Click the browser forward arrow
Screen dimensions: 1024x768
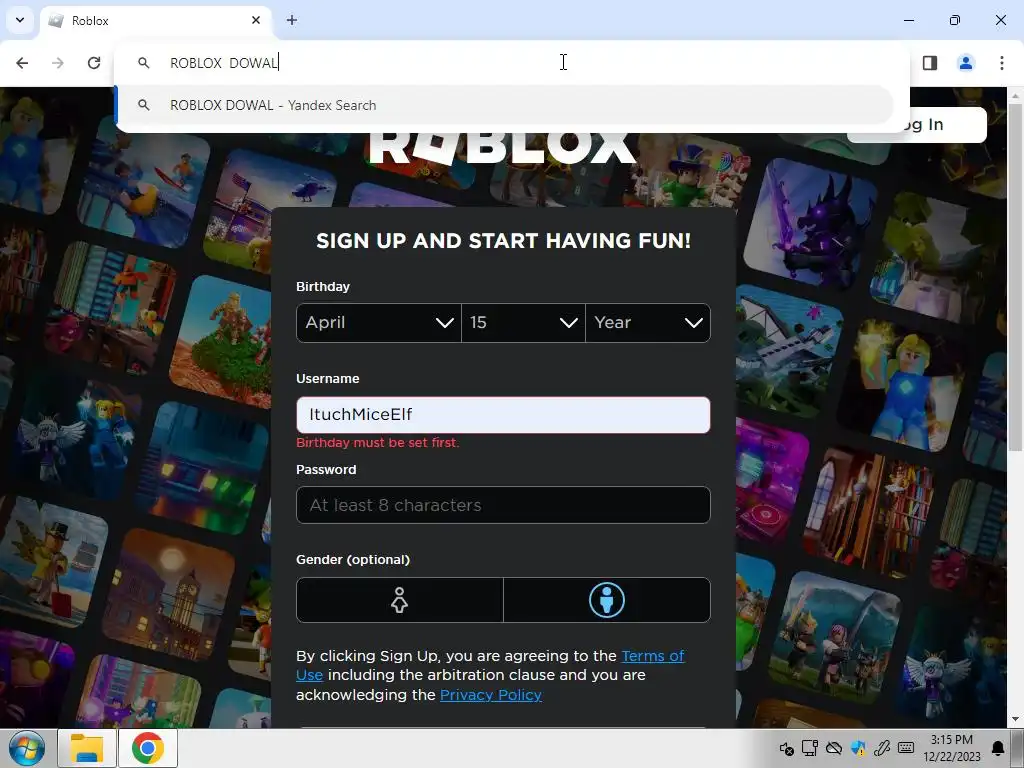tap(58, 63)
